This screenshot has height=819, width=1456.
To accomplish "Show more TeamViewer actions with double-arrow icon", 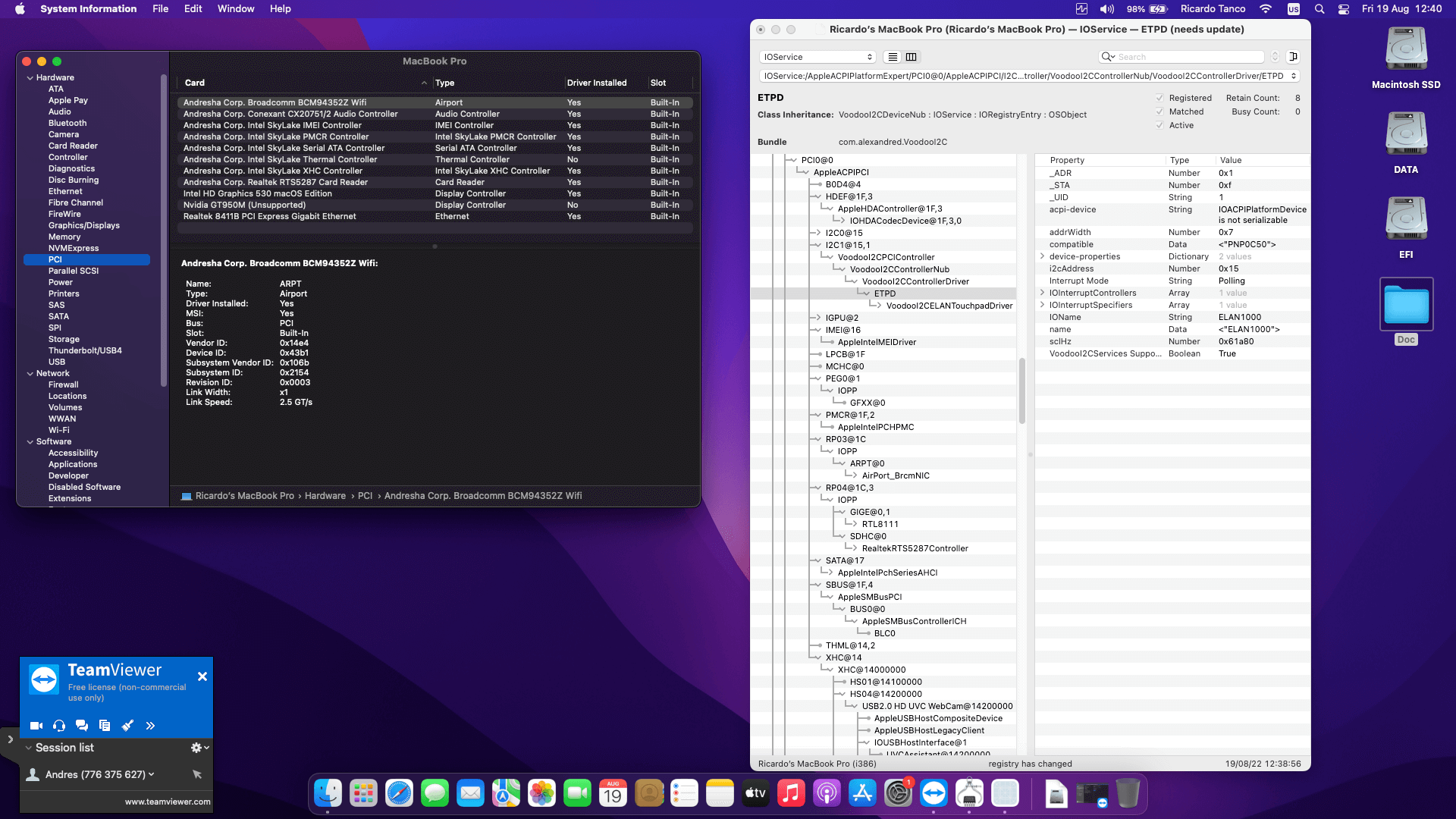I will (x=151, y=725).
